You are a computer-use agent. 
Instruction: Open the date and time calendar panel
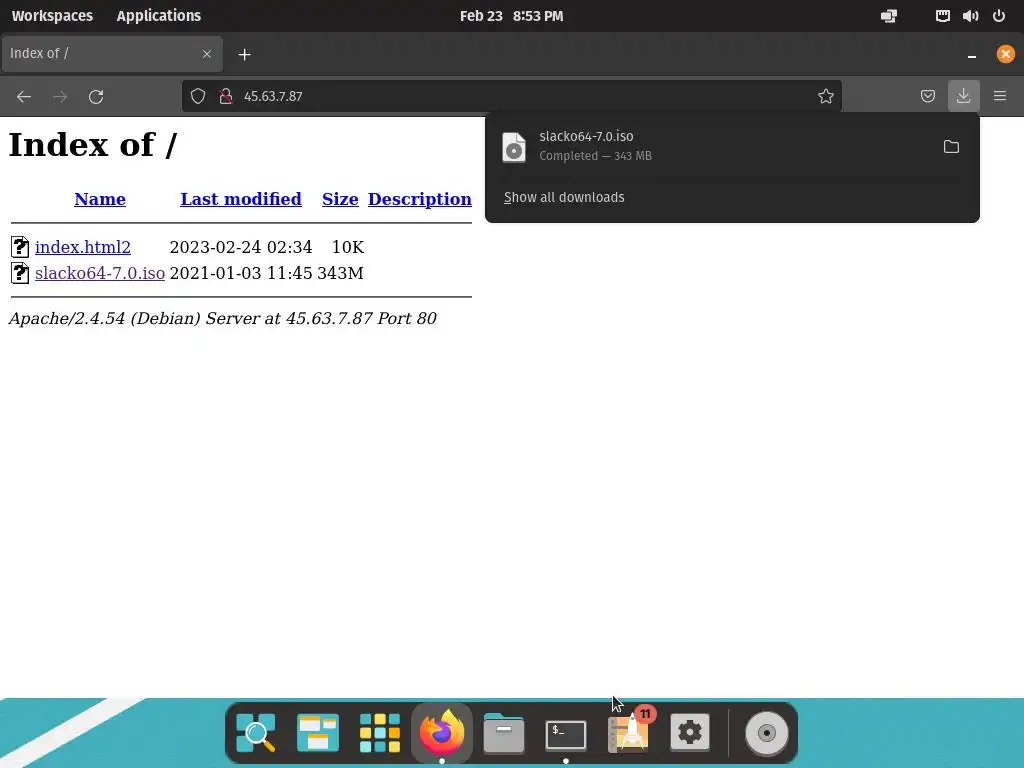511,16
